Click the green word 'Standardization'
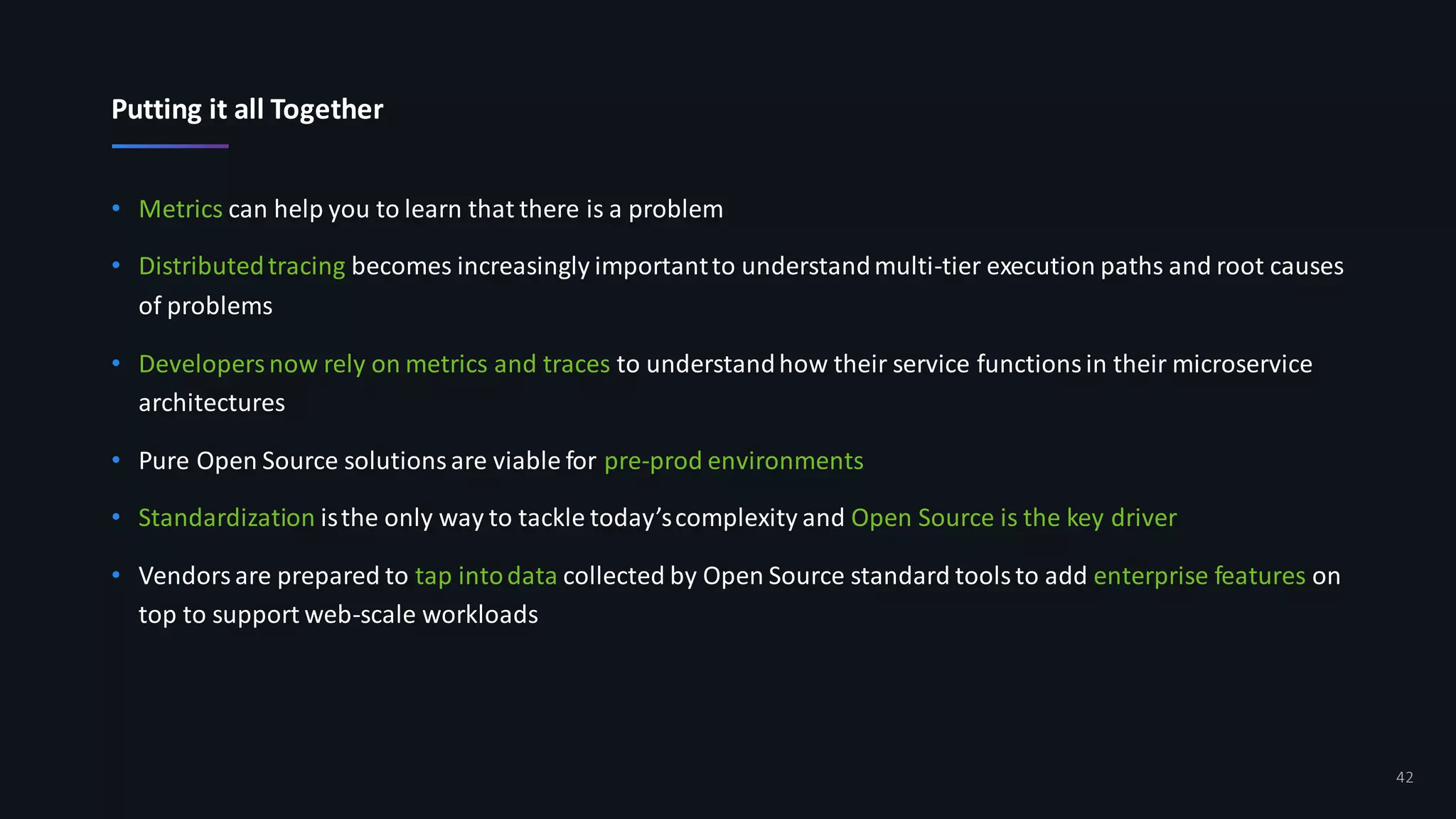The width and height of the screenshot is (1456, 819). click(x=226, y=518)
